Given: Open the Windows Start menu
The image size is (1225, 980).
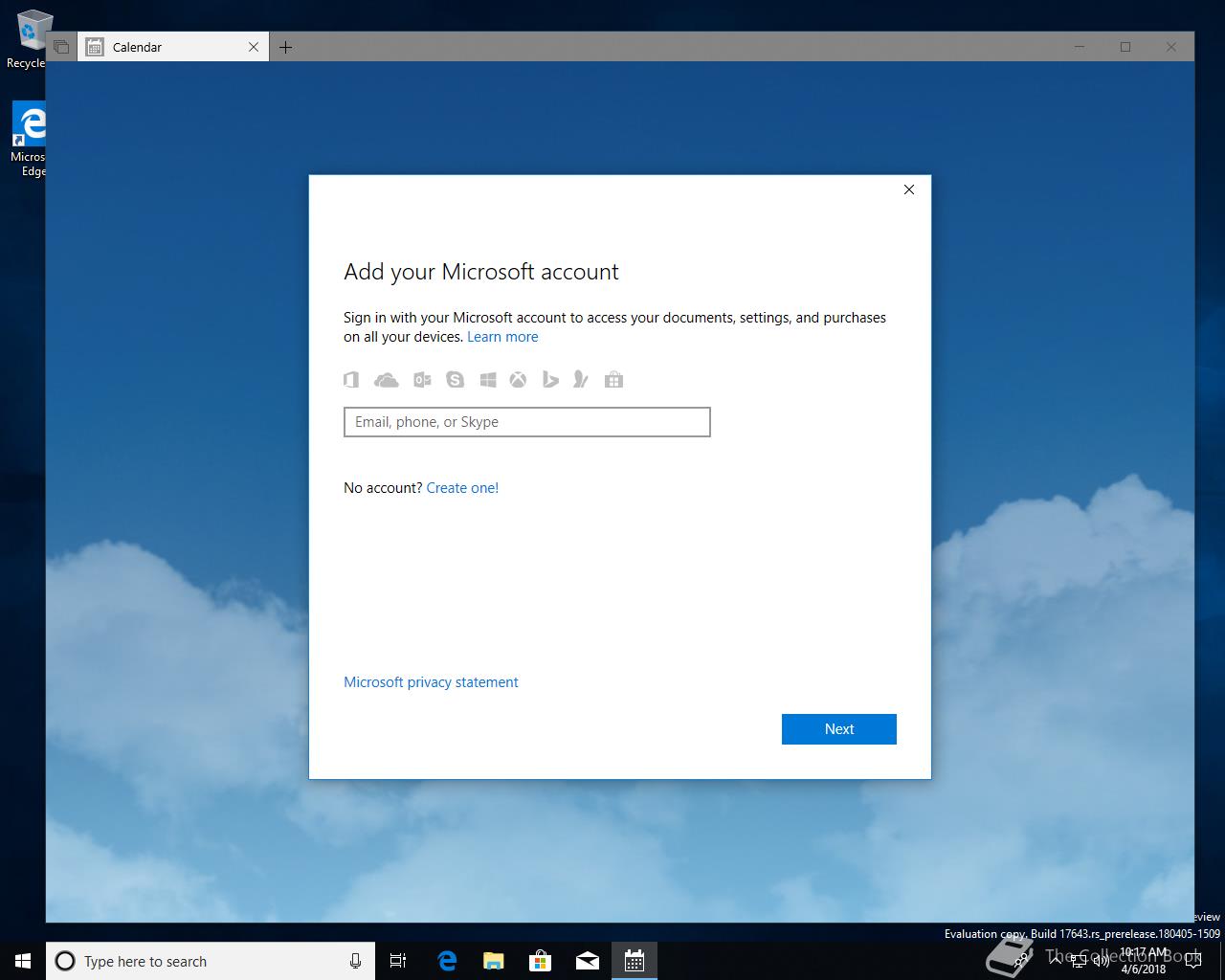Looking at the screenshot, I should (x=23, y=961).
